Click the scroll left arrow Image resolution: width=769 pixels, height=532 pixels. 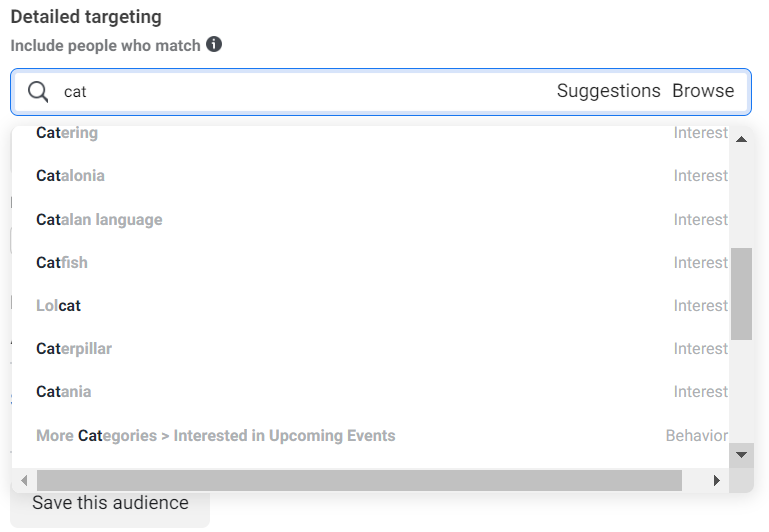pos(24,481)
